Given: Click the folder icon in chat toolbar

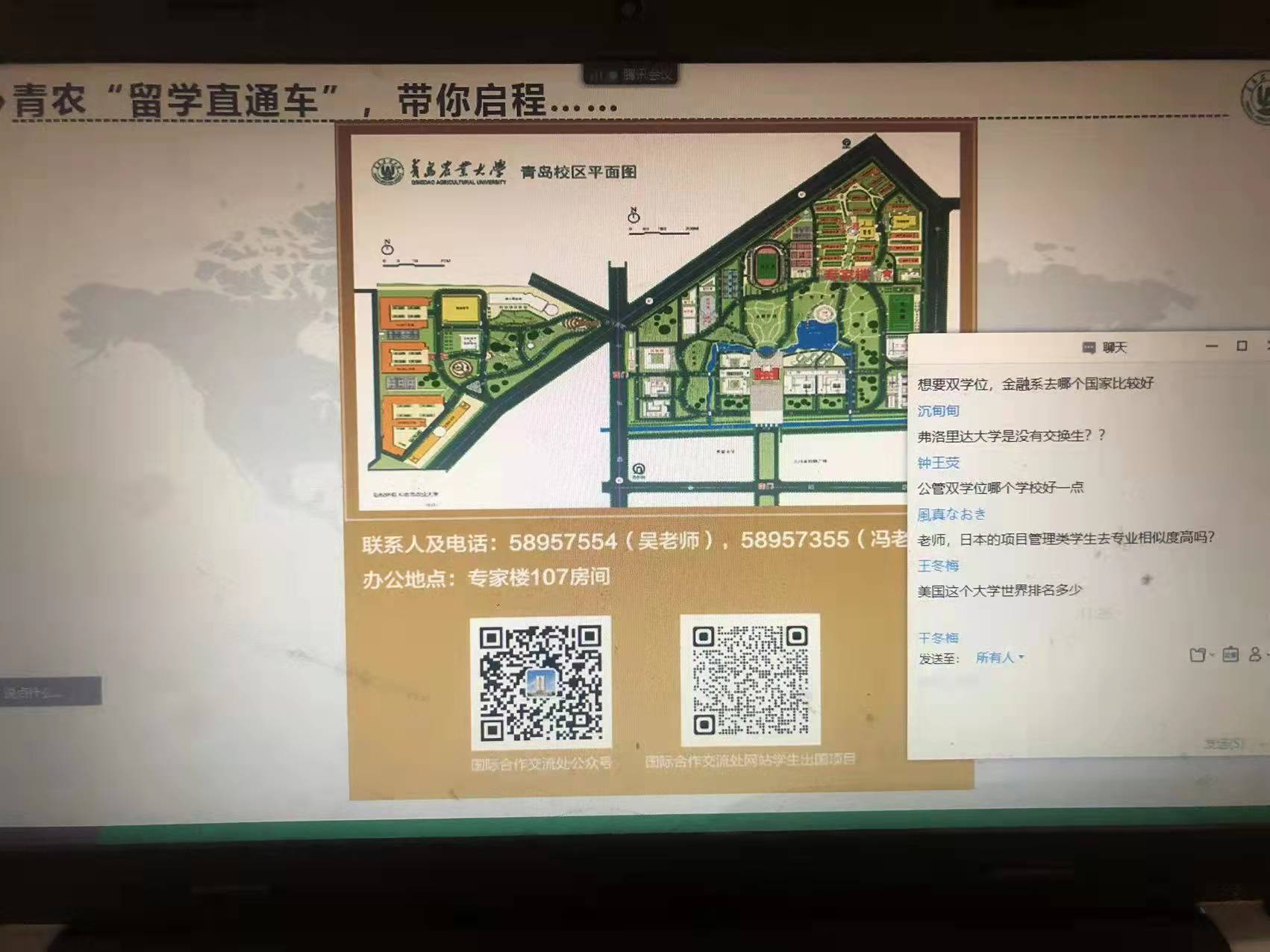Looking at the screenshot, I should pyautogui.click(x=1197, y=655).
